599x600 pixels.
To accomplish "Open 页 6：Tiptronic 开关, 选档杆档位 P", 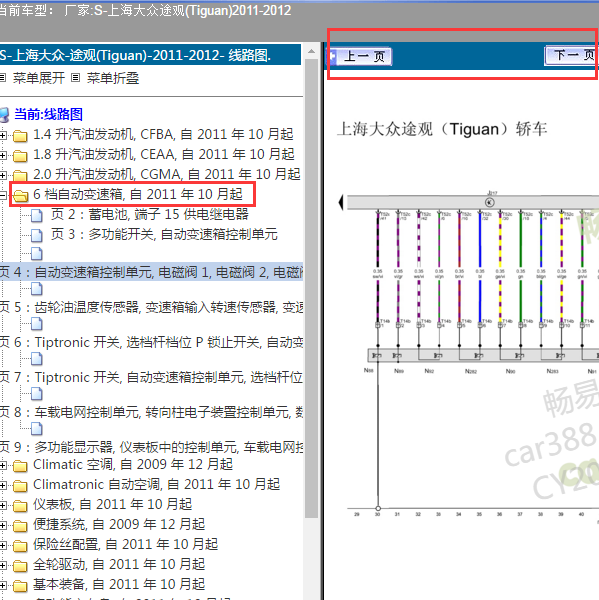I will [x=152, y=342].
